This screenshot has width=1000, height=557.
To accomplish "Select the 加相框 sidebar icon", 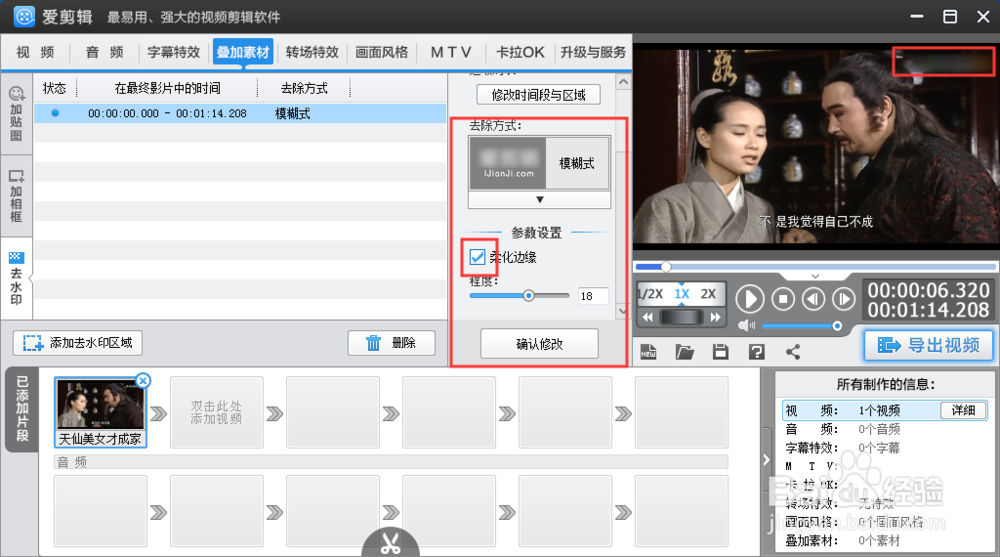I will (x=16, y=195).
